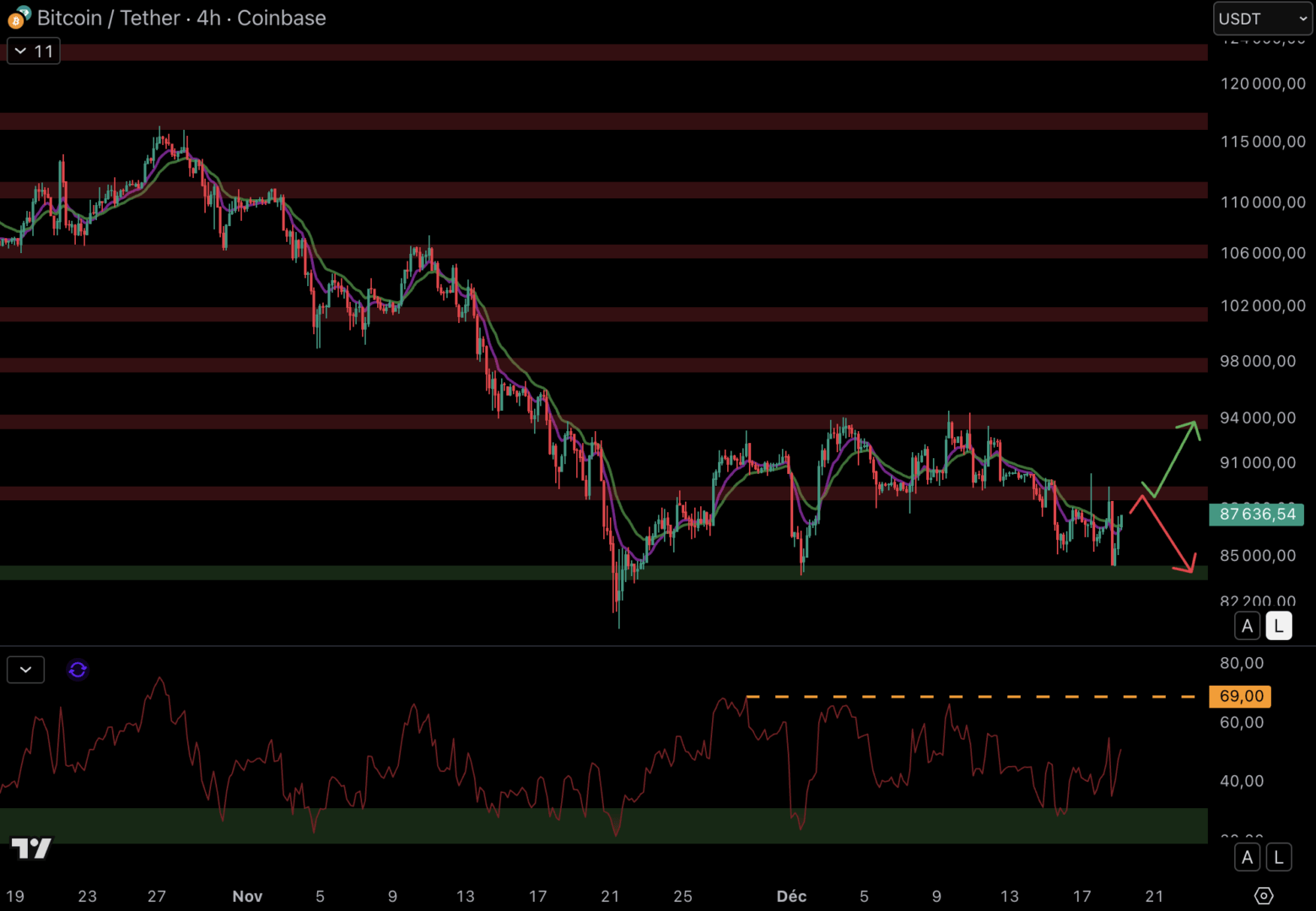Click the 87 636,54 current price label
1316x911 pixels.
click(x=1257, y=515)
